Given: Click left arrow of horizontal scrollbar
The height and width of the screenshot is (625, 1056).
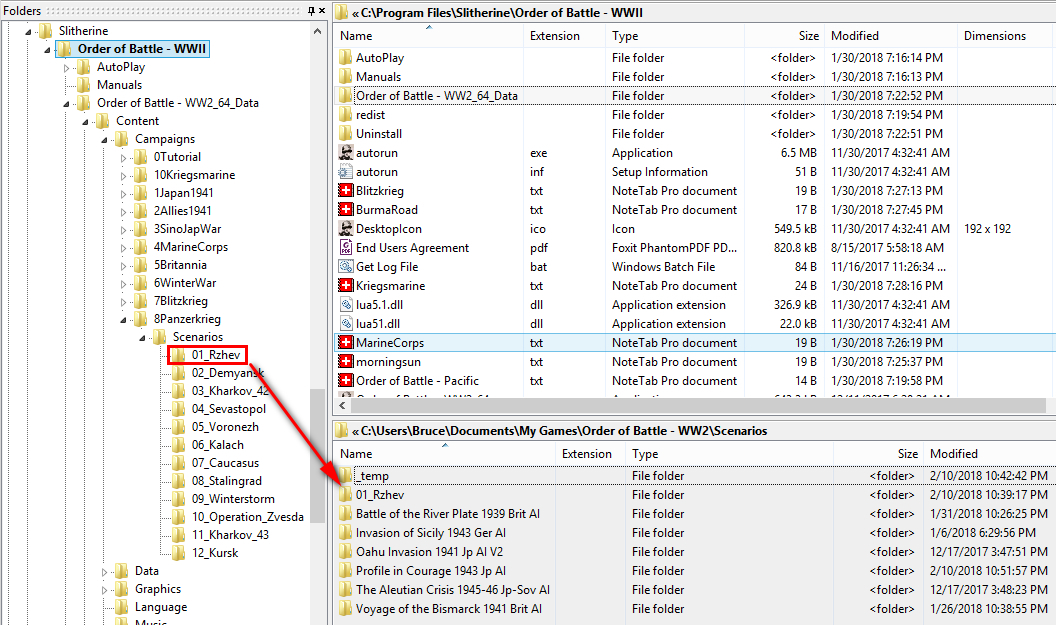Looking at the screenshot, I should (342, 405).
